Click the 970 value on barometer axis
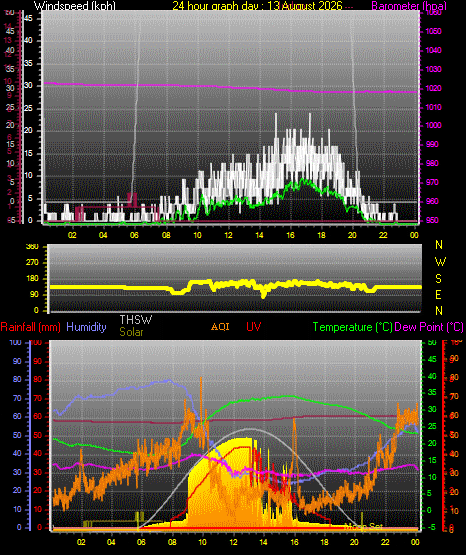The width and height of the screenshot is (466, 555). 432,182
